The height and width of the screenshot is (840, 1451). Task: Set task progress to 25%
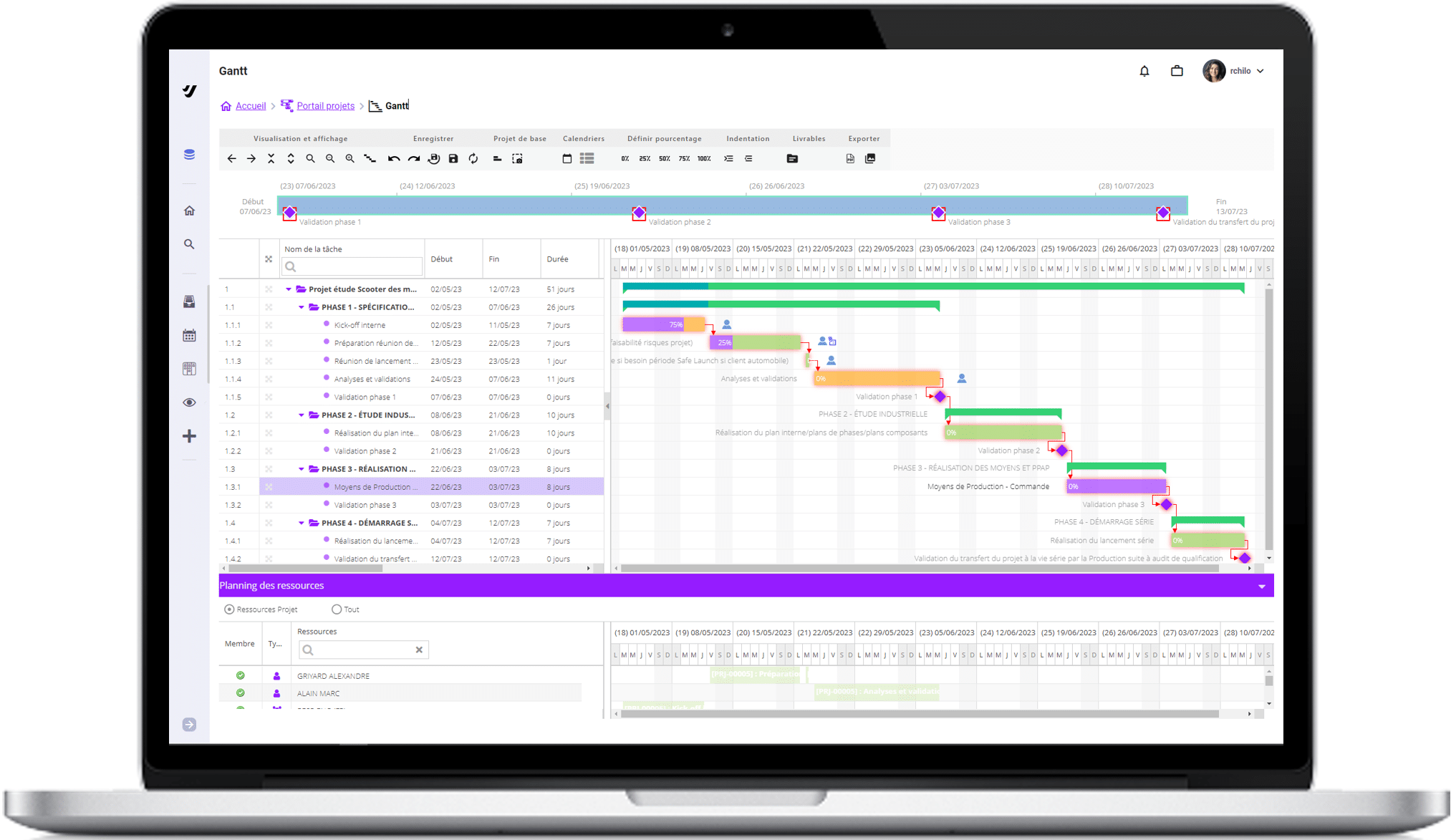coord(645,159)
